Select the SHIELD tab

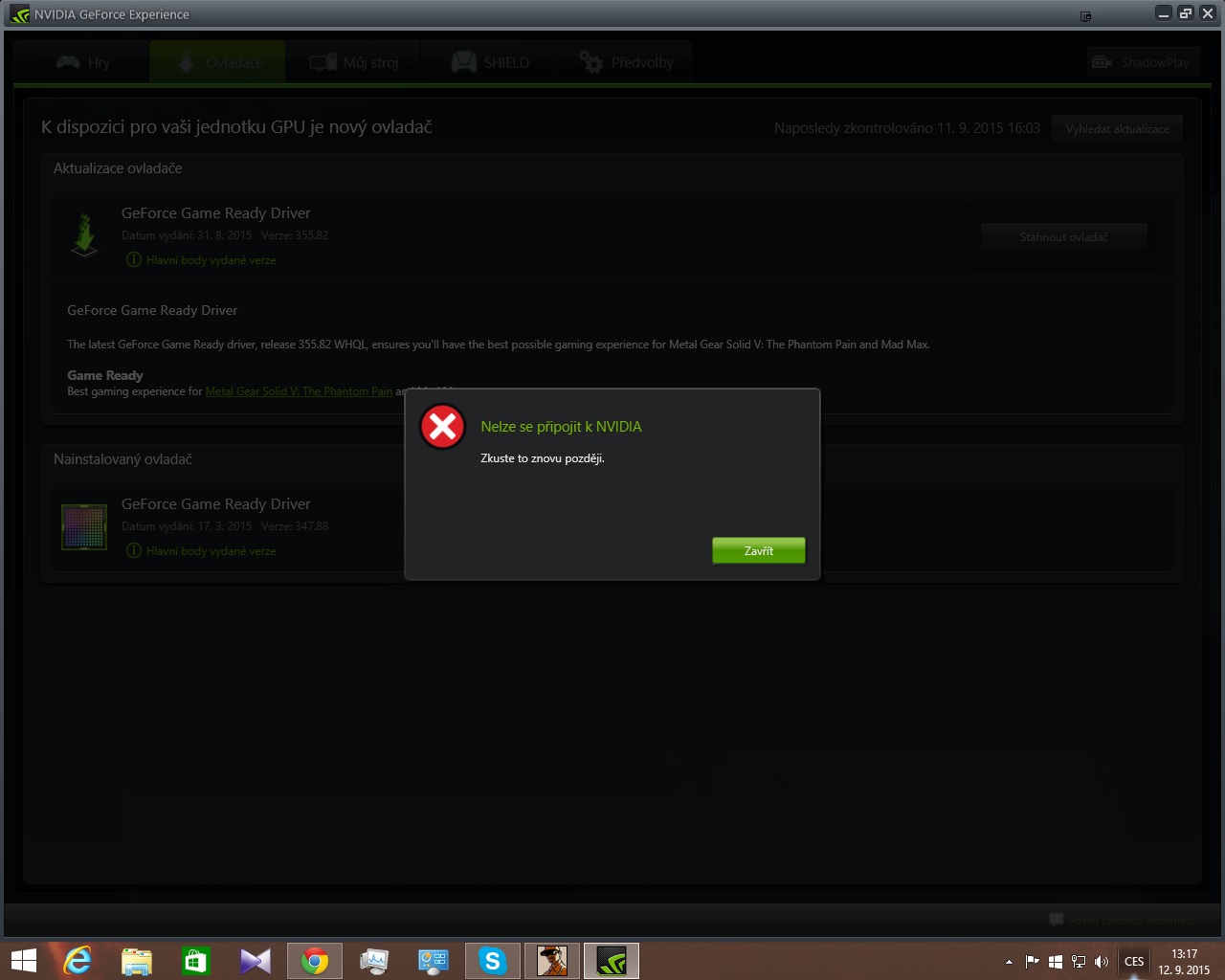[490, 63]
